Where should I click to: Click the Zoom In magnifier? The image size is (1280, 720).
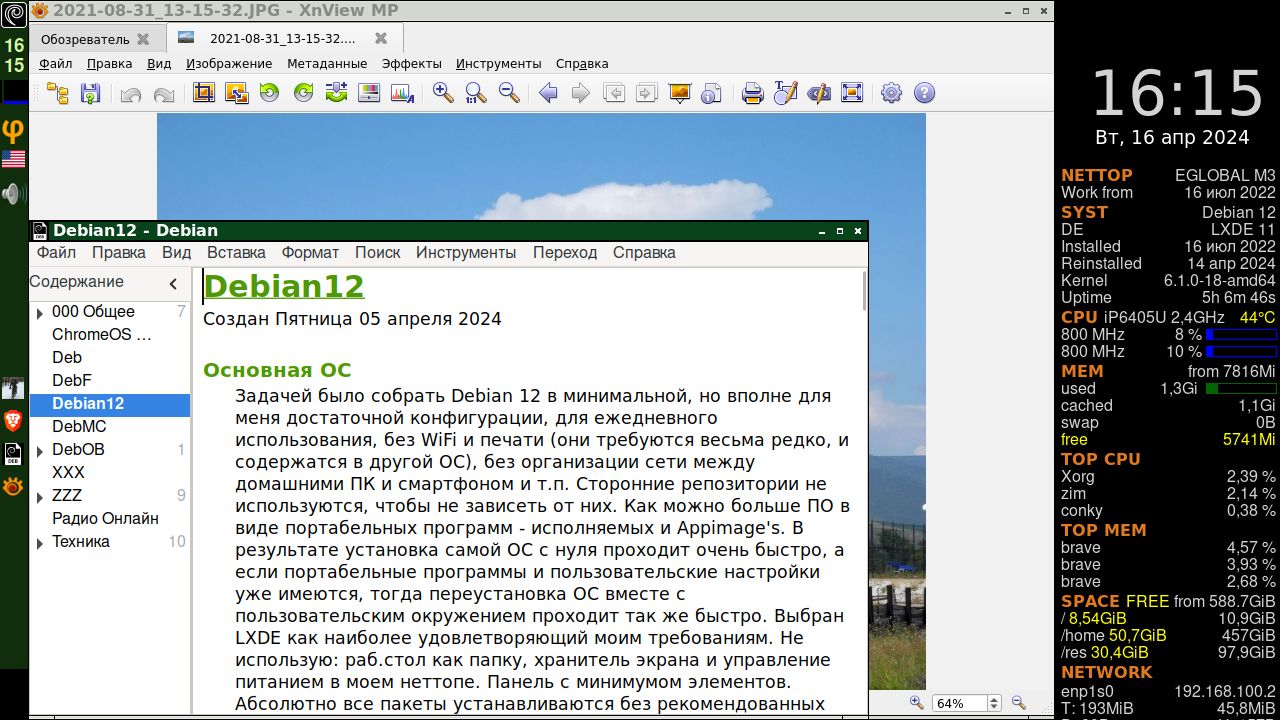click(x=443, y=93)
